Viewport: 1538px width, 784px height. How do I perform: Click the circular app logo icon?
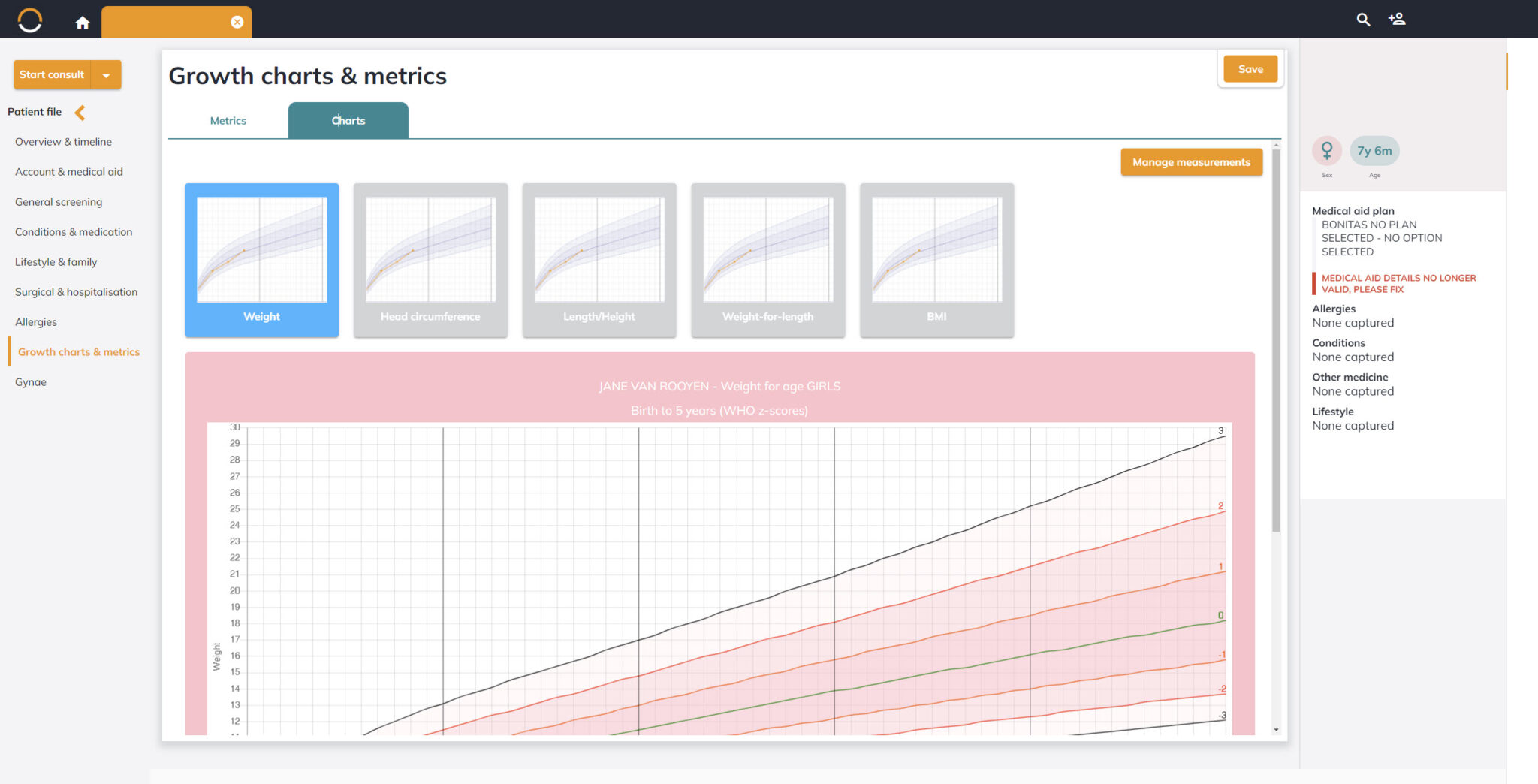coord(30,20)
